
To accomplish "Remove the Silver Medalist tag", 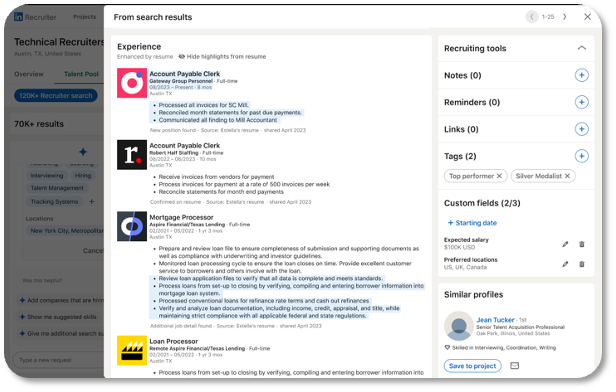I will (x=567, y=176).
